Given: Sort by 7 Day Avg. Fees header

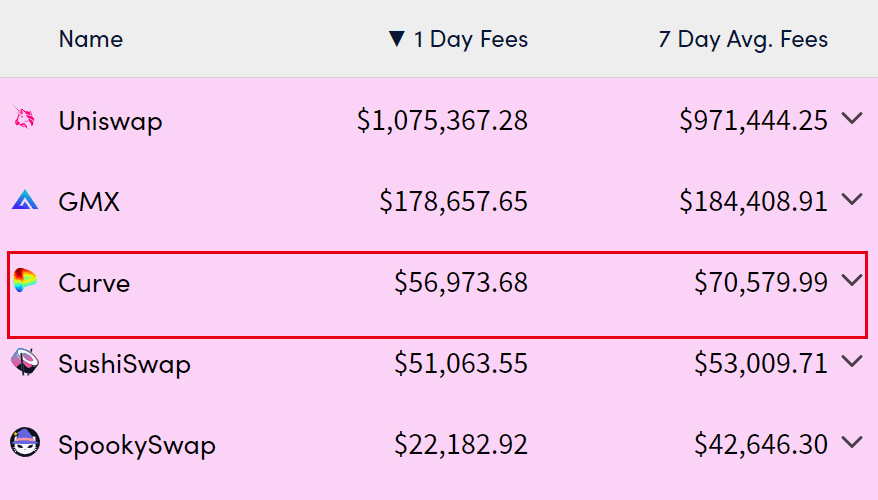Looking at the screenshot, I should pyautogui.click(x=743, y=40).
